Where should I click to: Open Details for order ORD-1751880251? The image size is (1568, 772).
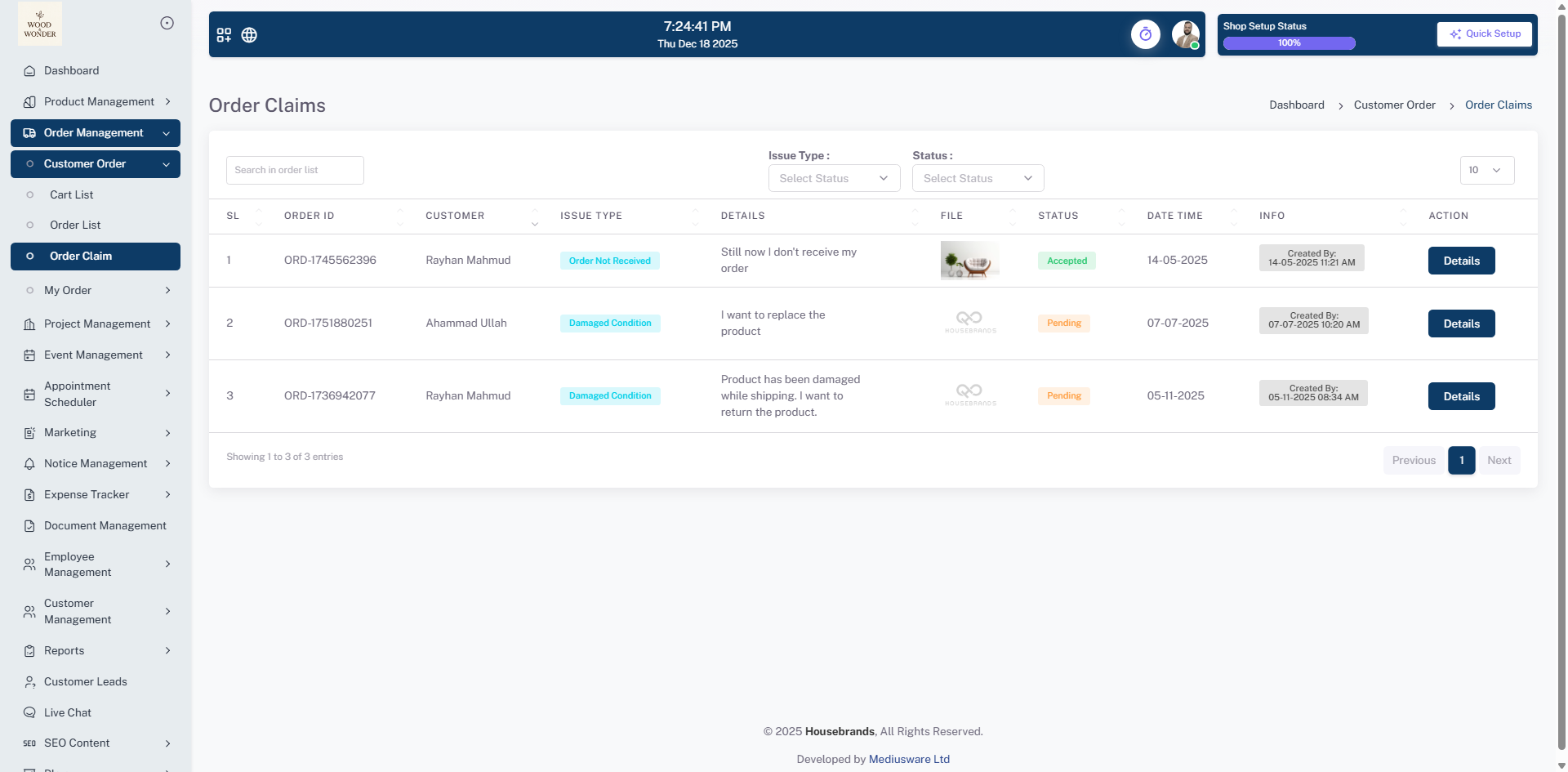(x=1461, y=324)
